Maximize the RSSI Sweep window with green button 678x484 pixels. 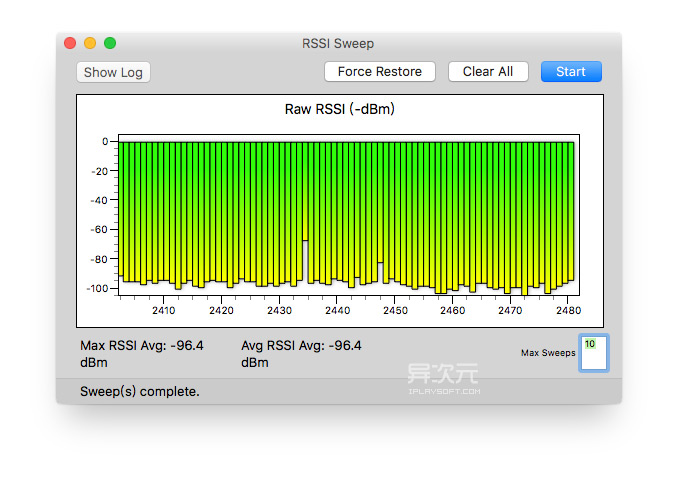pyautogui.click(x=110, y=43)
